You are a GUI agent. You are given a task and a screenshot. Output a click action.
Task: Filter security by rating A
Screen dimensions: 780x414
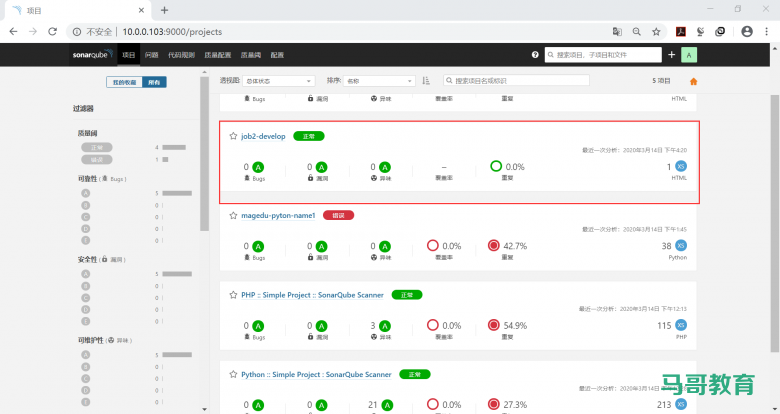[86, 274]
